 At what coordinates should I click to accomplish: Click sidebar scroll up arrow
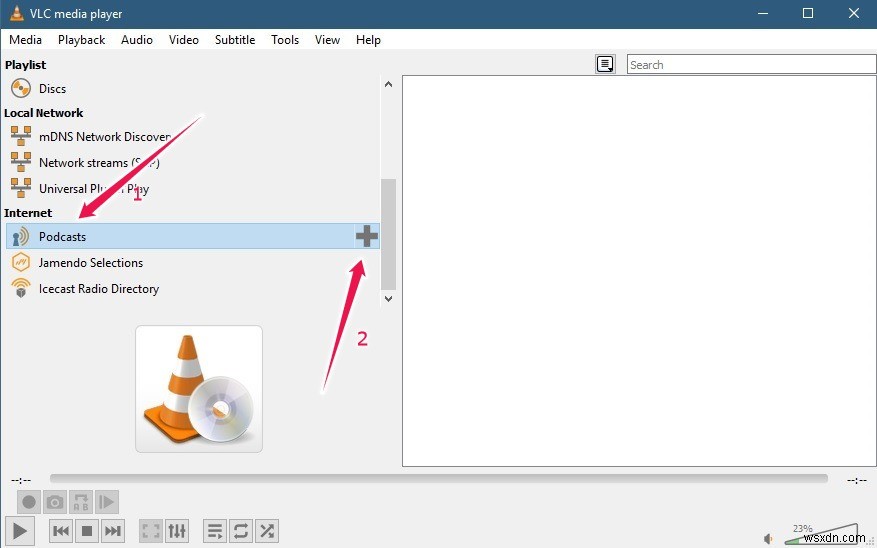click(388, 84)
